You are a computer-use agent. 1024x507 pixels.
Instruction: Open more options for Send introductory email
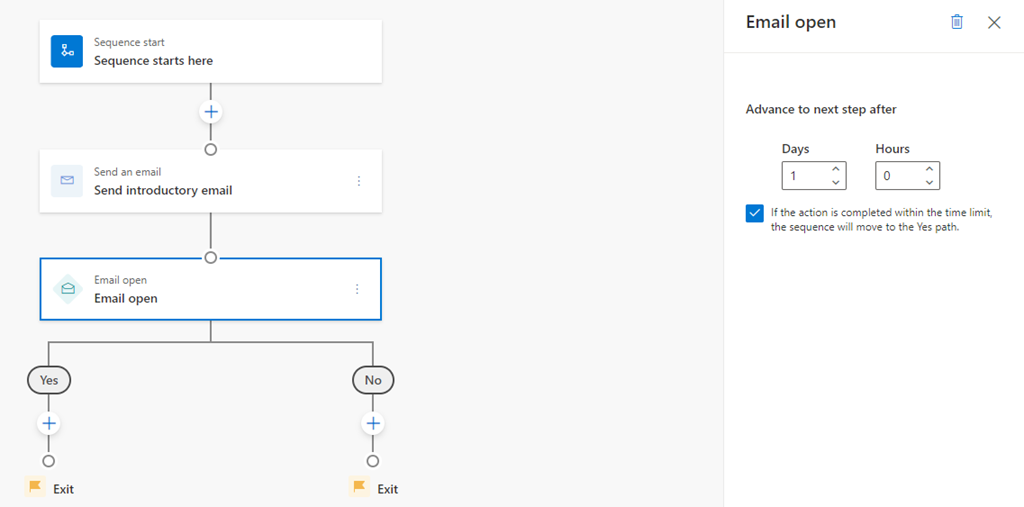coord(359,181)
